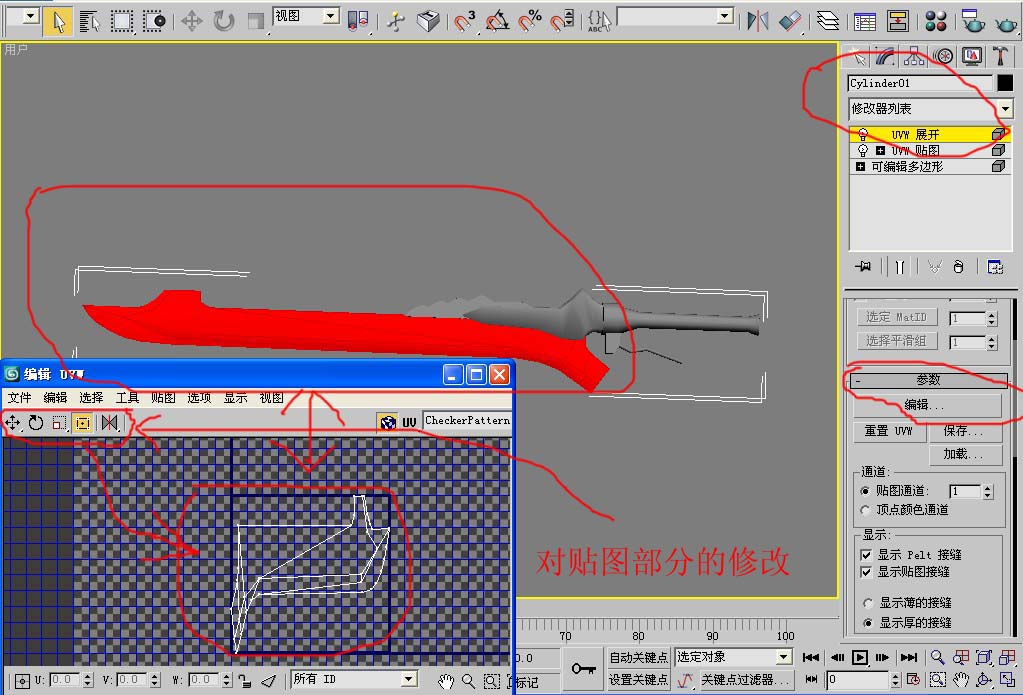This screenshot has width=1023, height=695.
Task: Select the Rotate tool in Edit UVW toolbar
Action: tap(36, 423)
